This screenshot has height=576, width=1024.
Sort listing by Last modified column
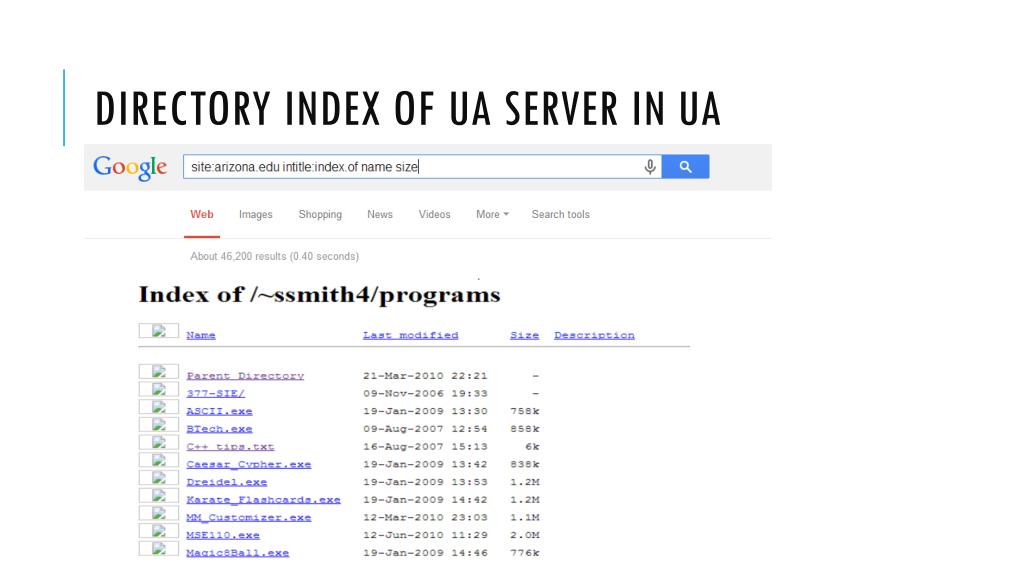pos(410,335)
